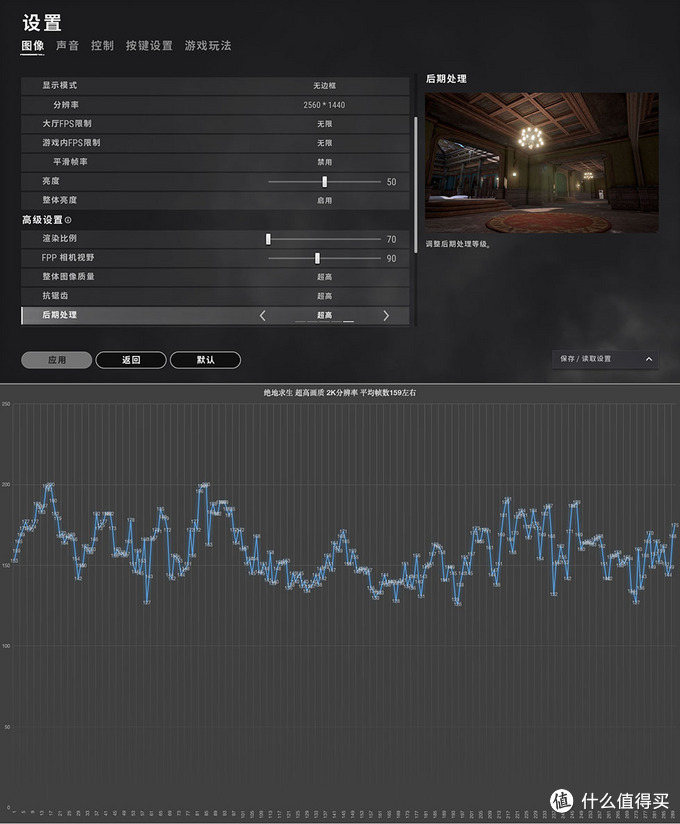Click the FPP 相机视野 value 90
This screenshot has width=680, height=824.
391,258
